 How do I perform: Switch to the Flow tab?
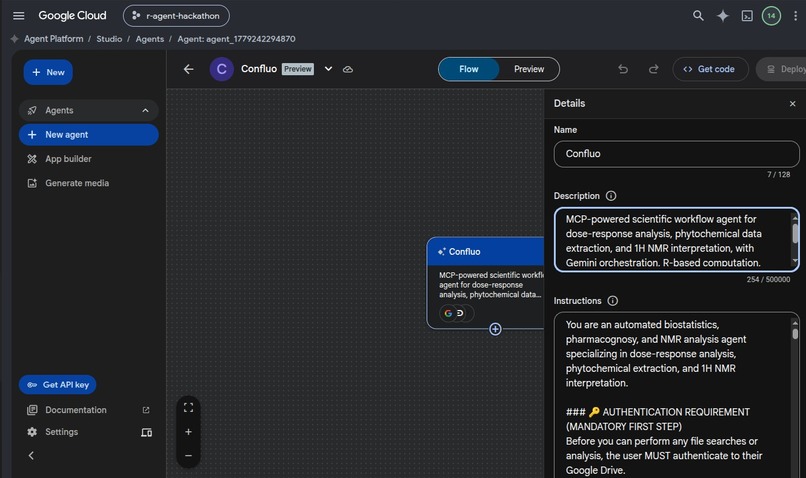(x=468, y=69)
